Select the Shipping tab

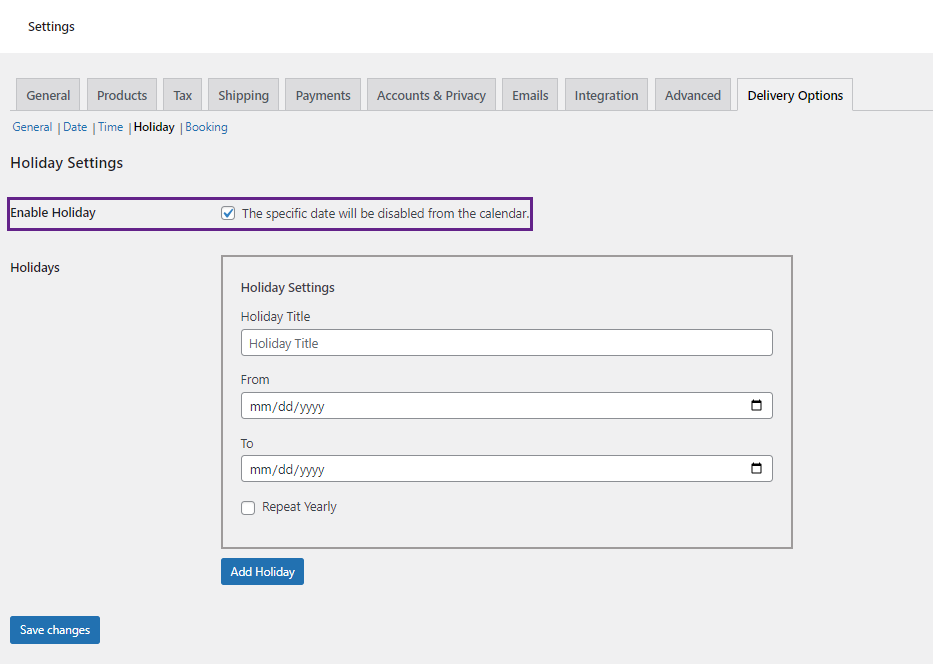click(x=243, y=95)
